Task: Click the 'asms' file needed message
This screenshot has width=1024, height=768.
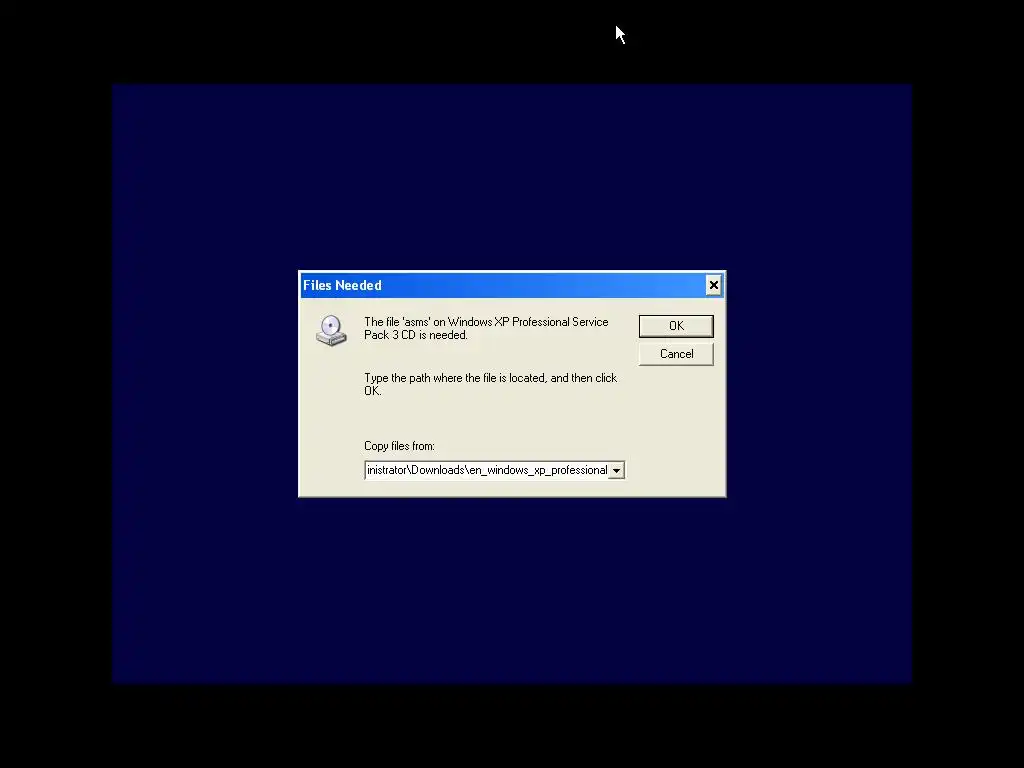Action: (486, 328)
